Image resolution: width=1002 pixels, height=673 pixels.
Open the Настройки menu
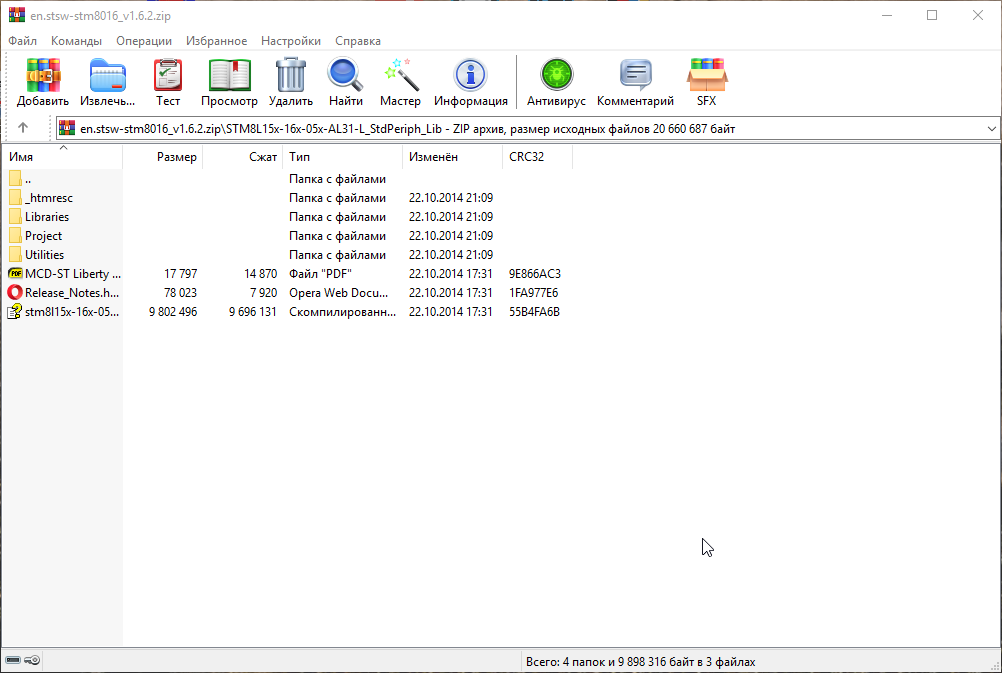coord(291,41)
